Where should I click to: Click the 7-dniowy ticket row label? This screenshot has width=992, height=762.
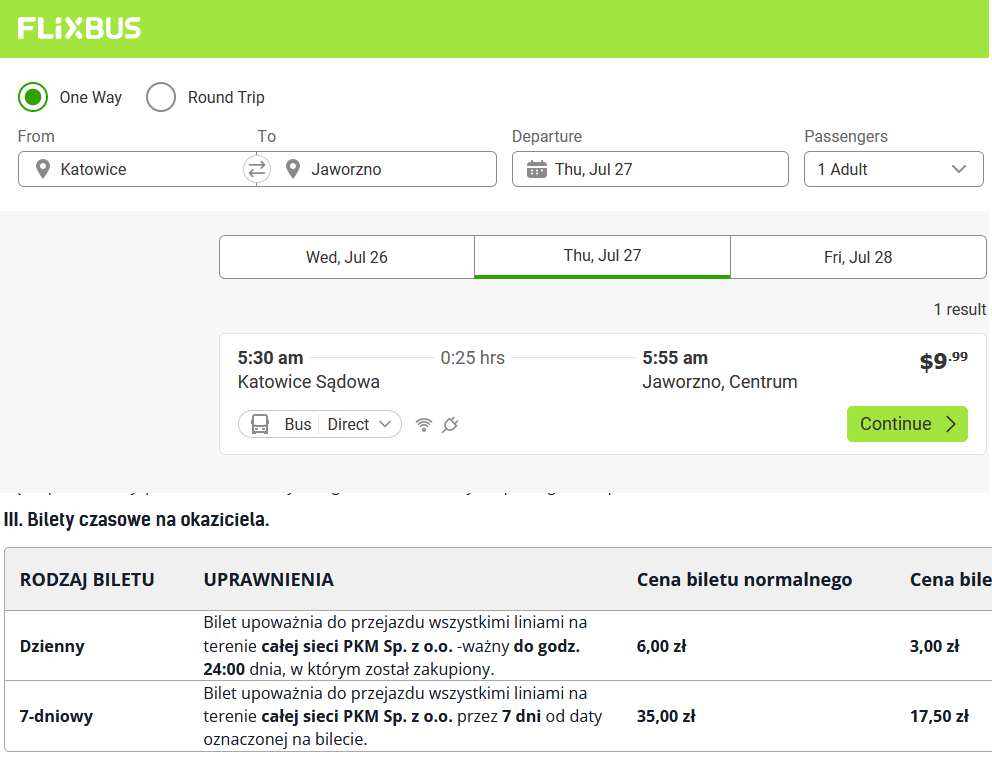pyautogui.click(x=56, y=716)
